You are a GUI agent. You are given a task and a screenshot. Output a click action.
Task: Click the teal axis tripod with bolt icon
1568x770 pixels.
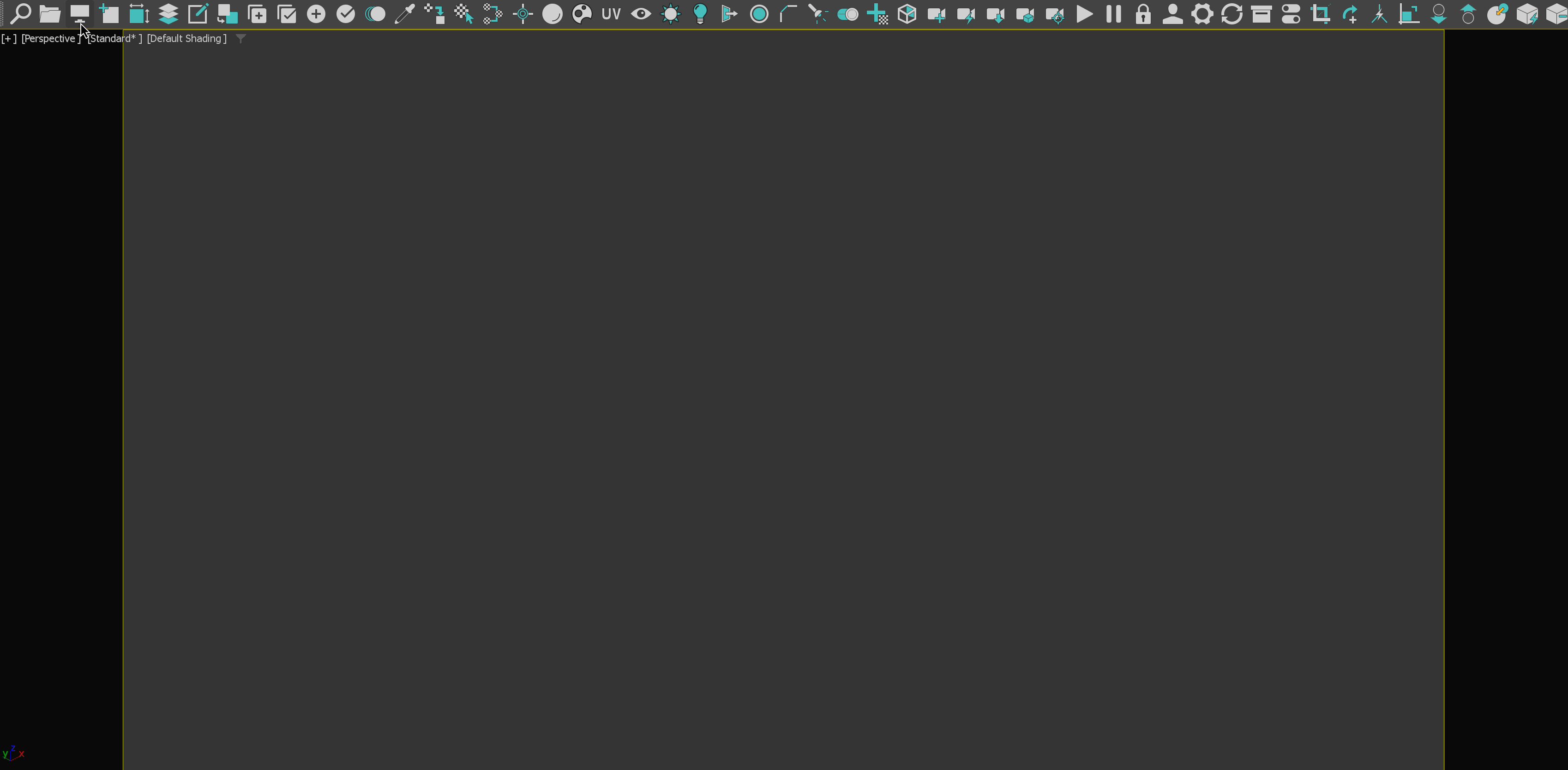1379,13
